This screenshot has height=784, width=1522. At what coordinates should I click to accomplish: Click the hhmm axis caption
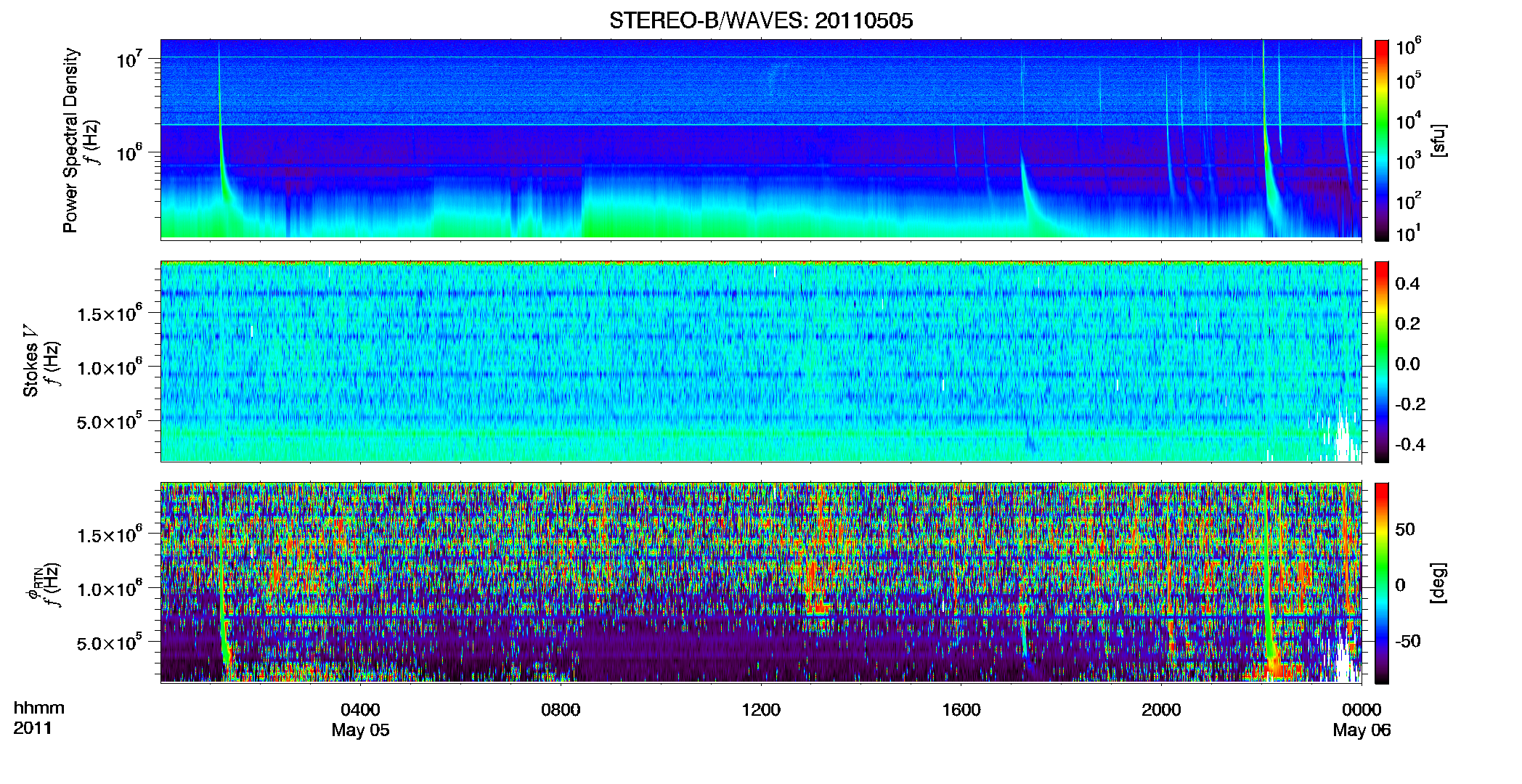pos(39,708)
